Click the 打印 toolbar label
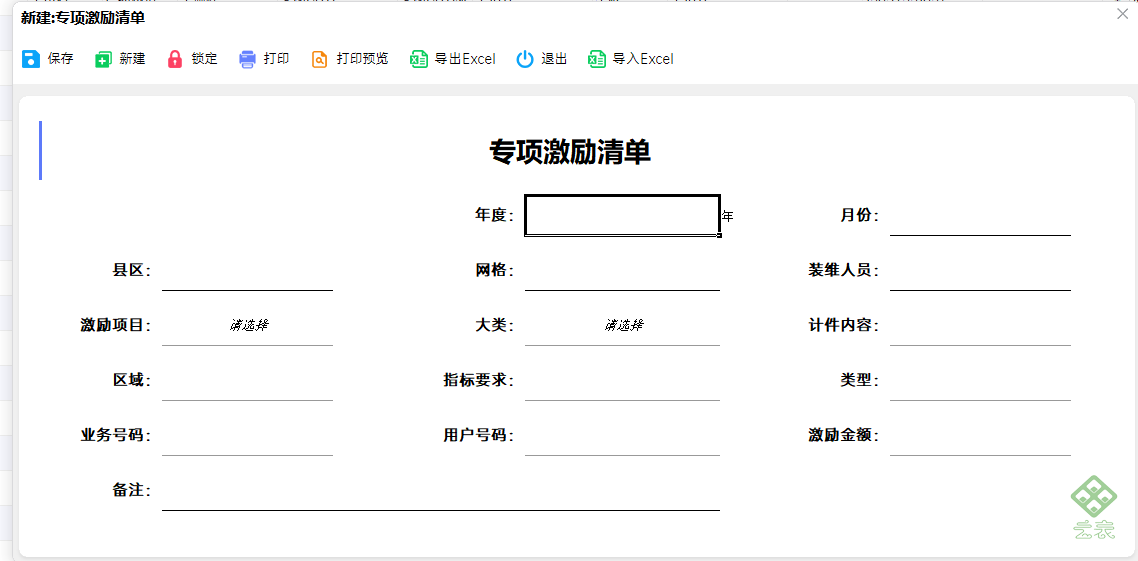This screenshot has width=1138, height=561. tap(277, 59)
